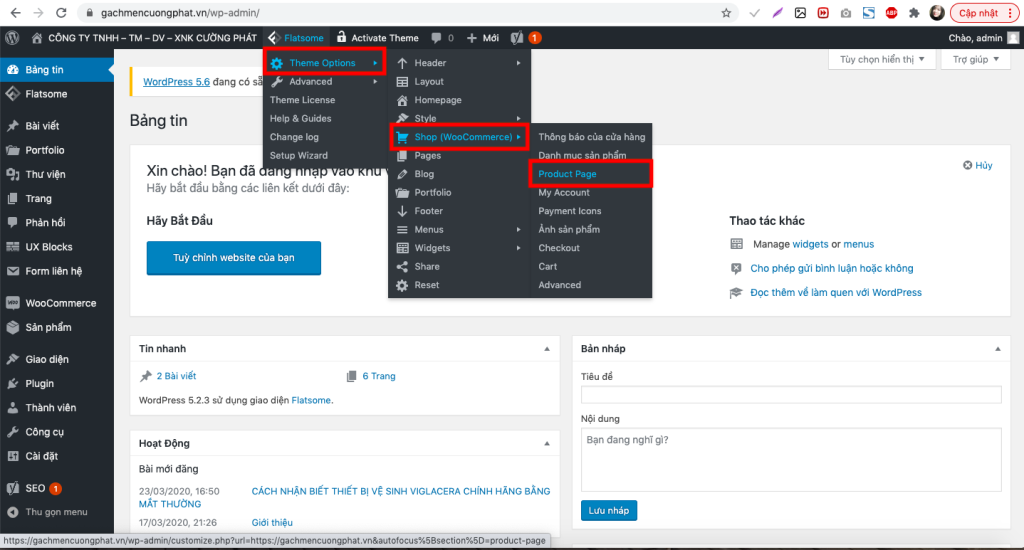Open WooCommerce in the sidebar
This screenshot has width=1024, height=550.
pyautogui.click(x=60, y=303)
